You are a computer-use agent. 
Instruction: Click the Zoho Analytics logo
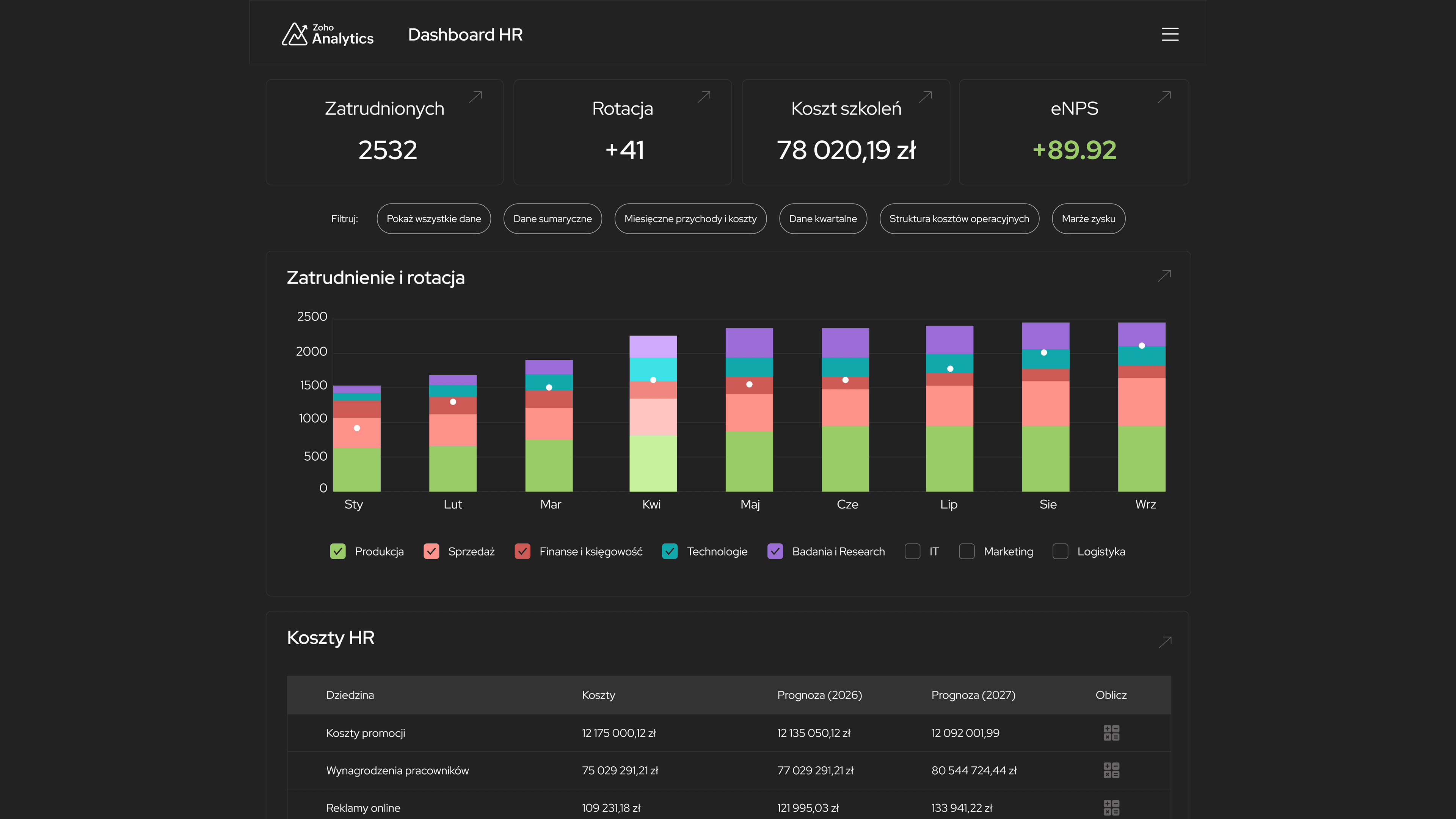click(328, 35)
